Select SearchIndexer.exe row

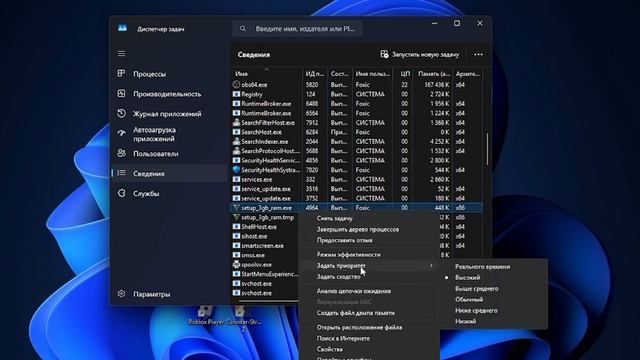click(x=357, y=141)
